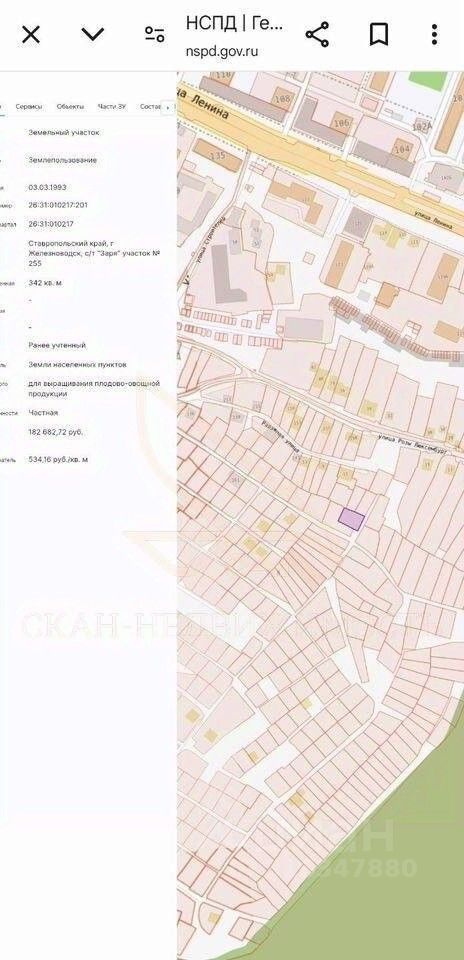Image resolution: width=464 pixels, height=960 pixels.
Task: Open the site settings sliders icon
Action: (x=155, y=34)
